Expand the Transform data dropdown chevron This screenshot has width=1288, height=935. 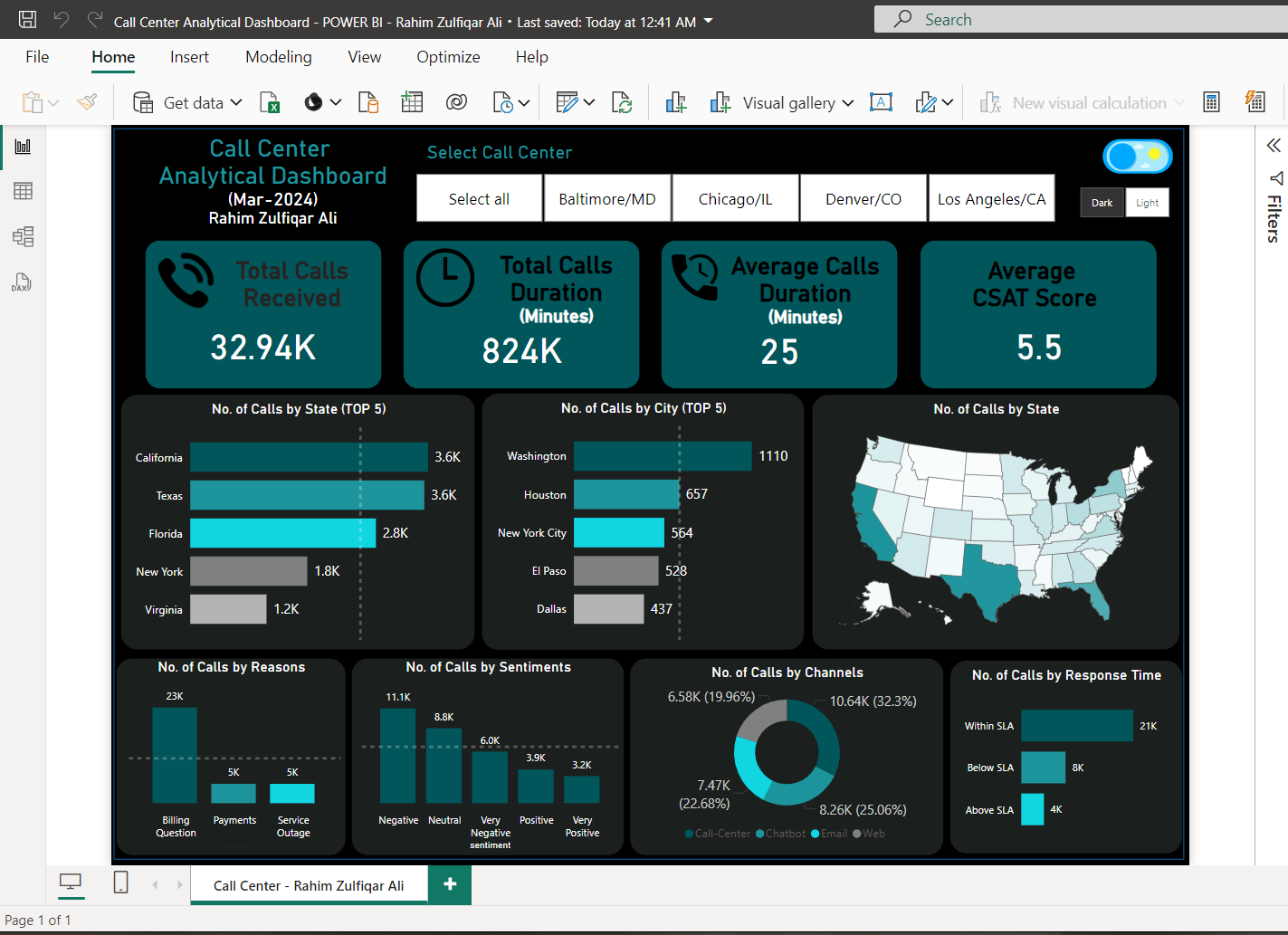(588, 102)
